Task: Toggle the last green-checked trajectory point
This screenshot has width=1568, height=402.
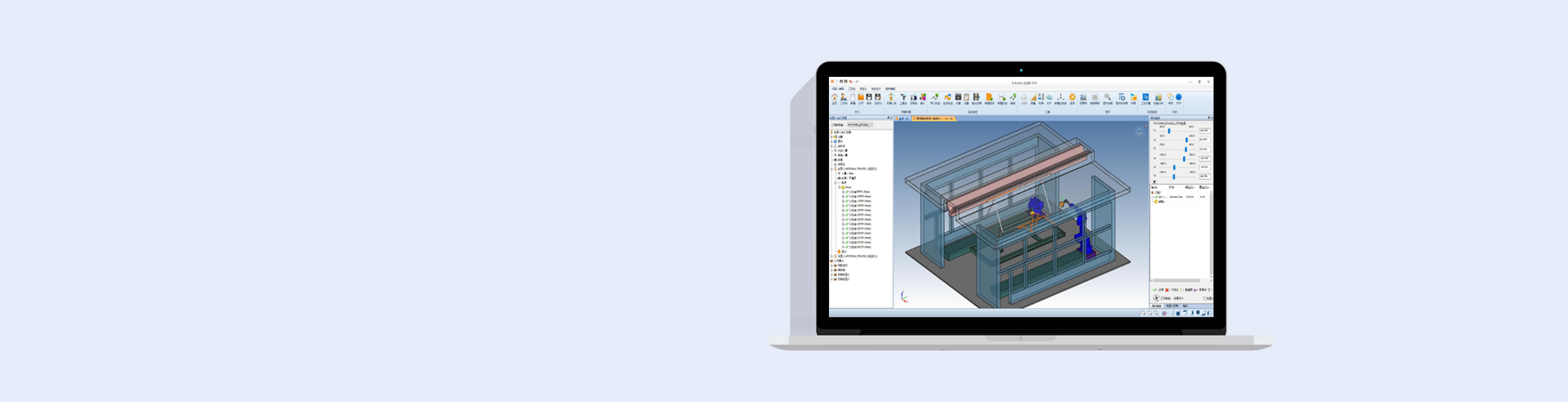Action: coord(848,247)
